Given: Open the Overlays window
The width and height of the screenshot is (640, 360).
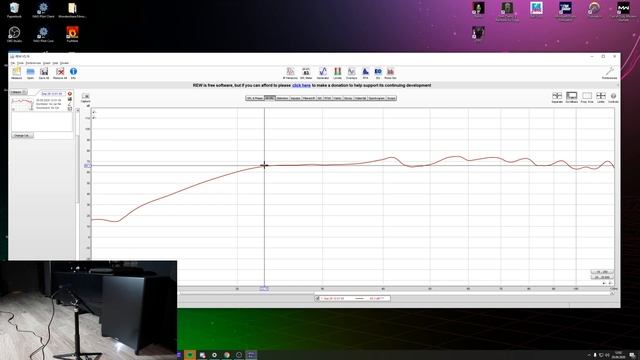Looking at the screenshot, I should 351,73.
